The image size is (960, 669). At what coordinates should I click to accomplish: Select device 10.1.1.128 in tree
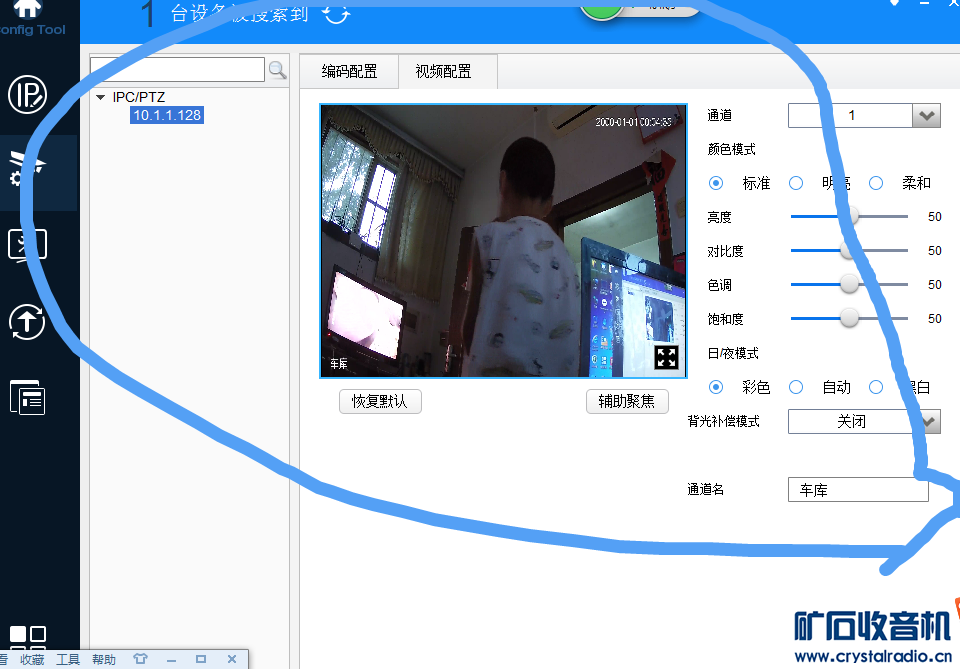167,115
